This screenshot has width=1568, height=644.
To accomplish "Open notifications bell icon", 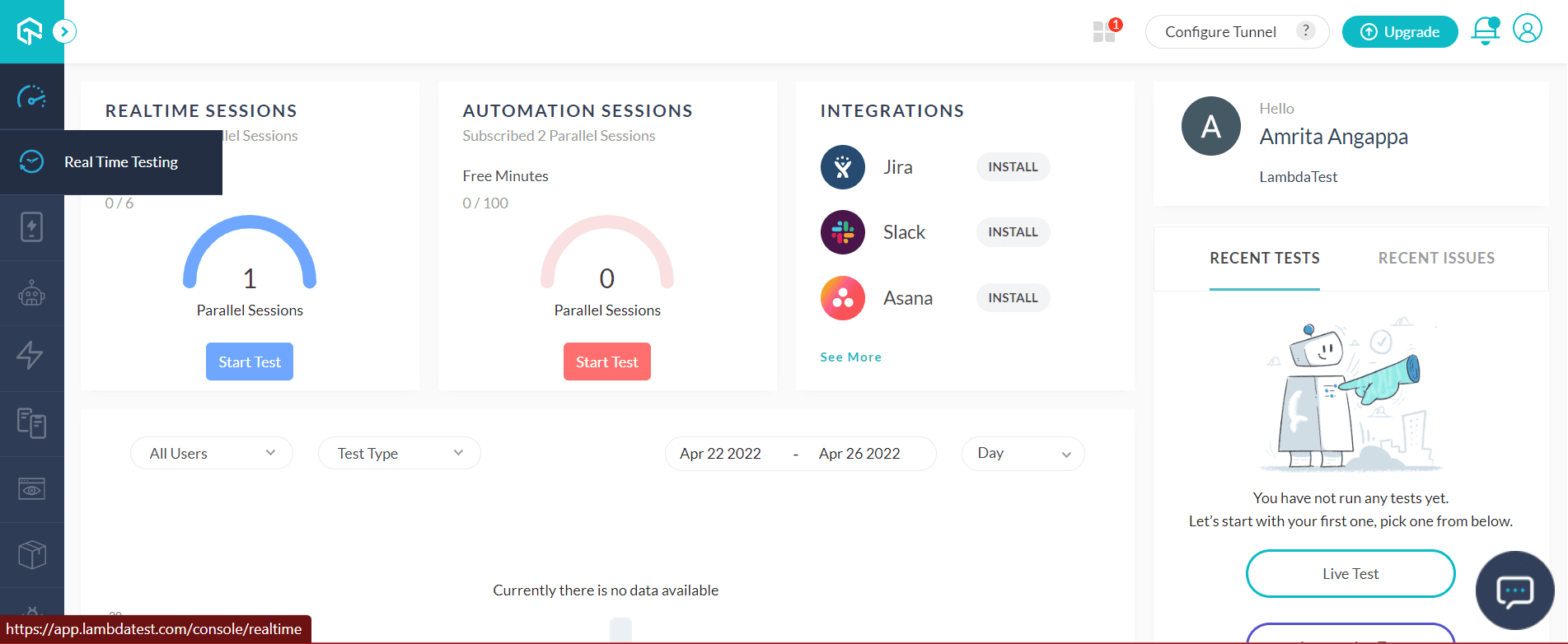I will (1485, 31).
